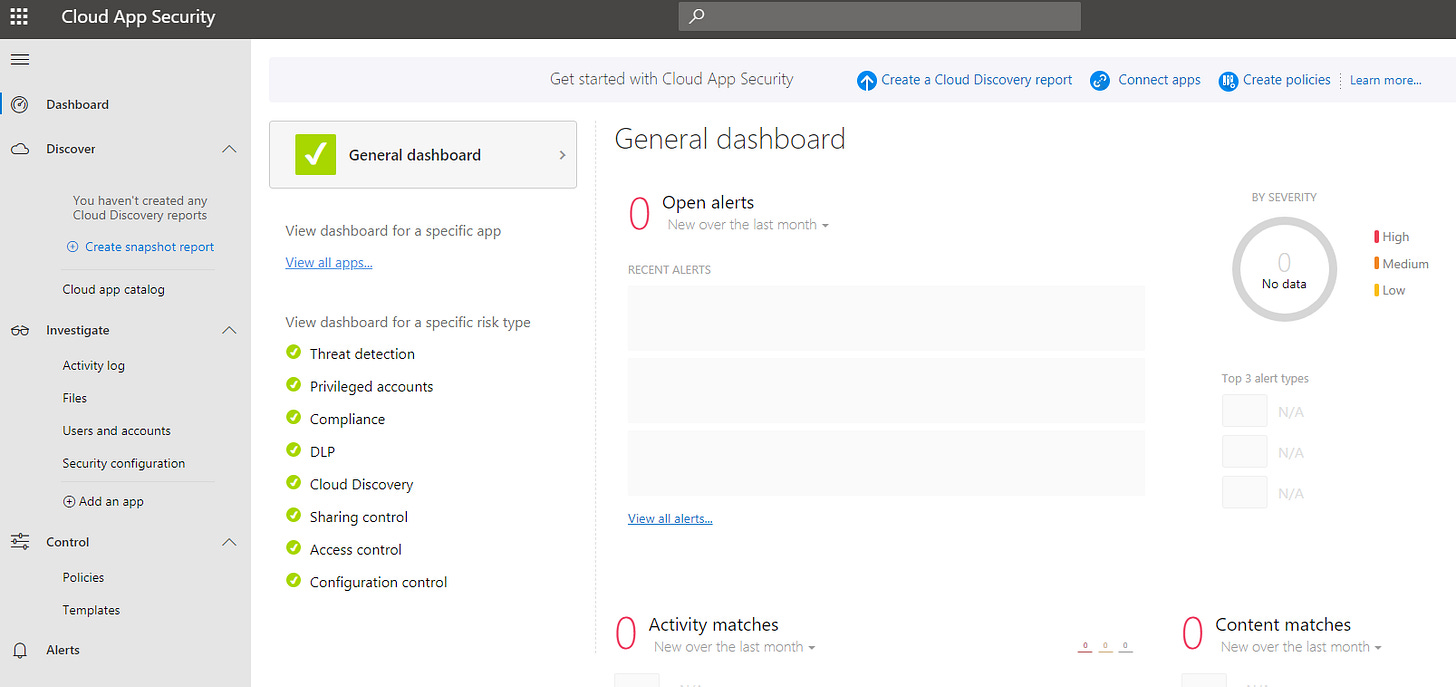This screenshot has height=687, width=1456.
Task: Open the Open alerts time range dropdown
Action: tap(748, 225)
